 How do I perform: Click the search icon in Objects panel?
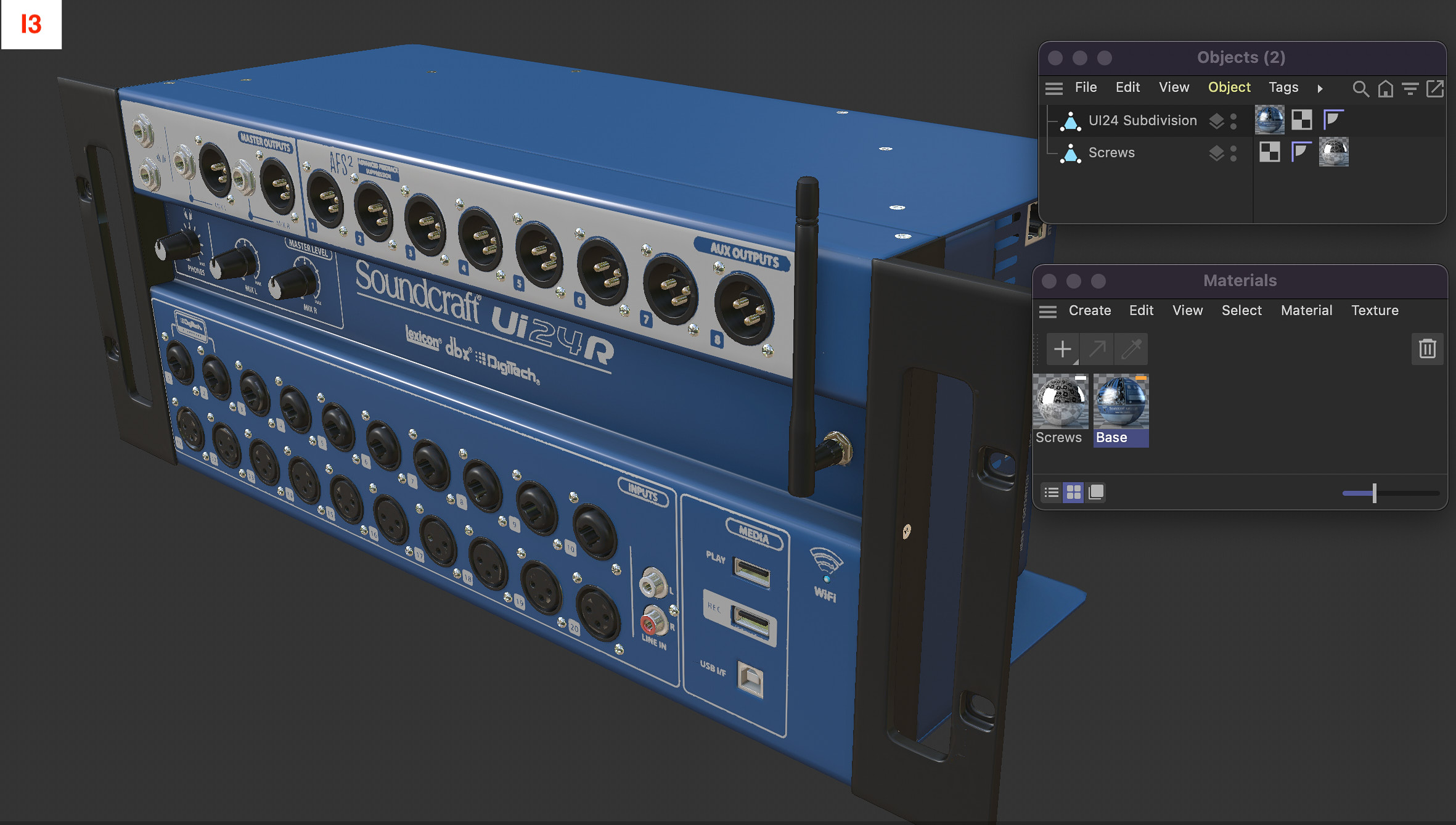coord(1360,89)
